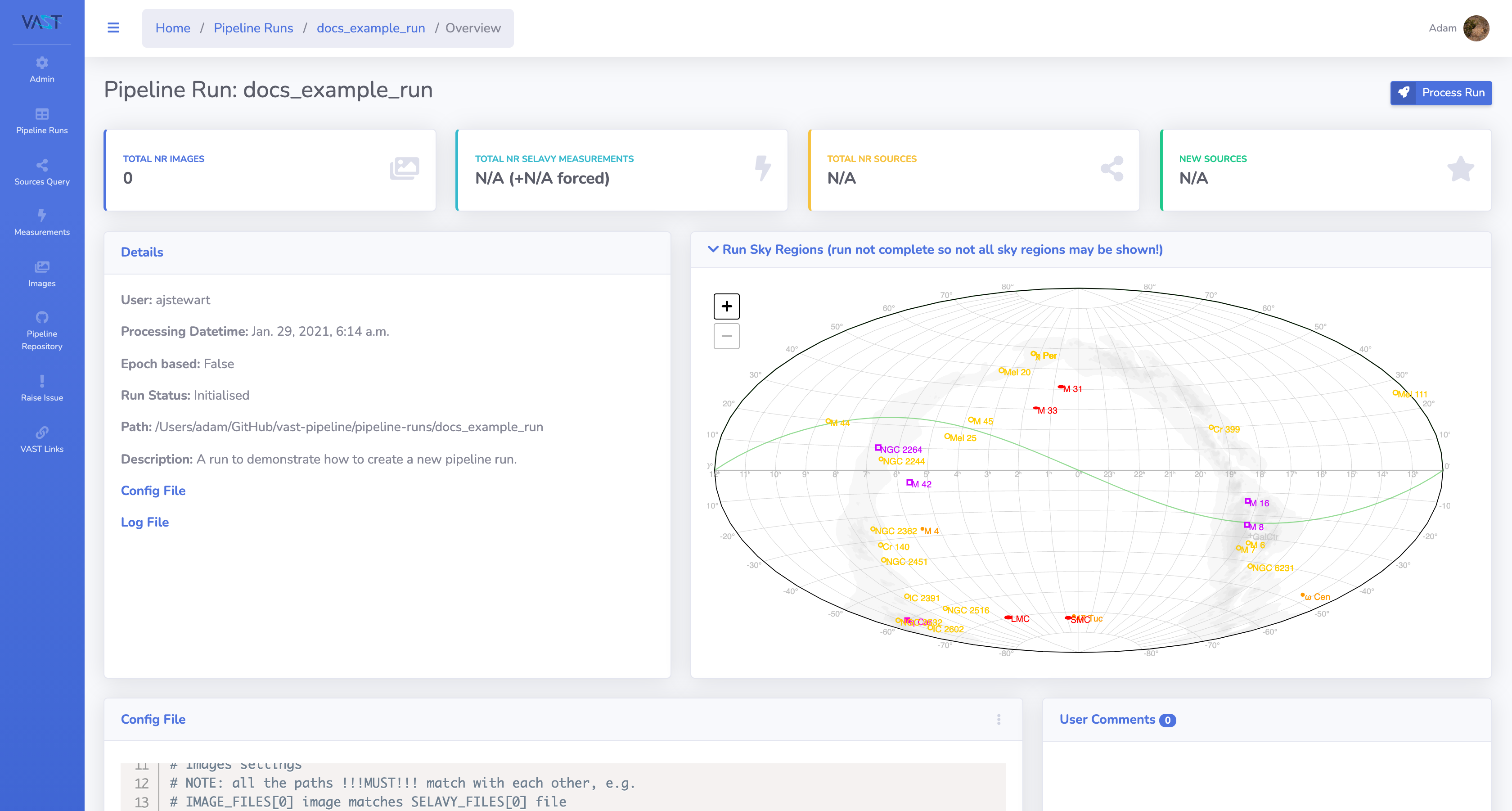Open the Log File link
This screenshot has height=811, width=1512.
145,522
